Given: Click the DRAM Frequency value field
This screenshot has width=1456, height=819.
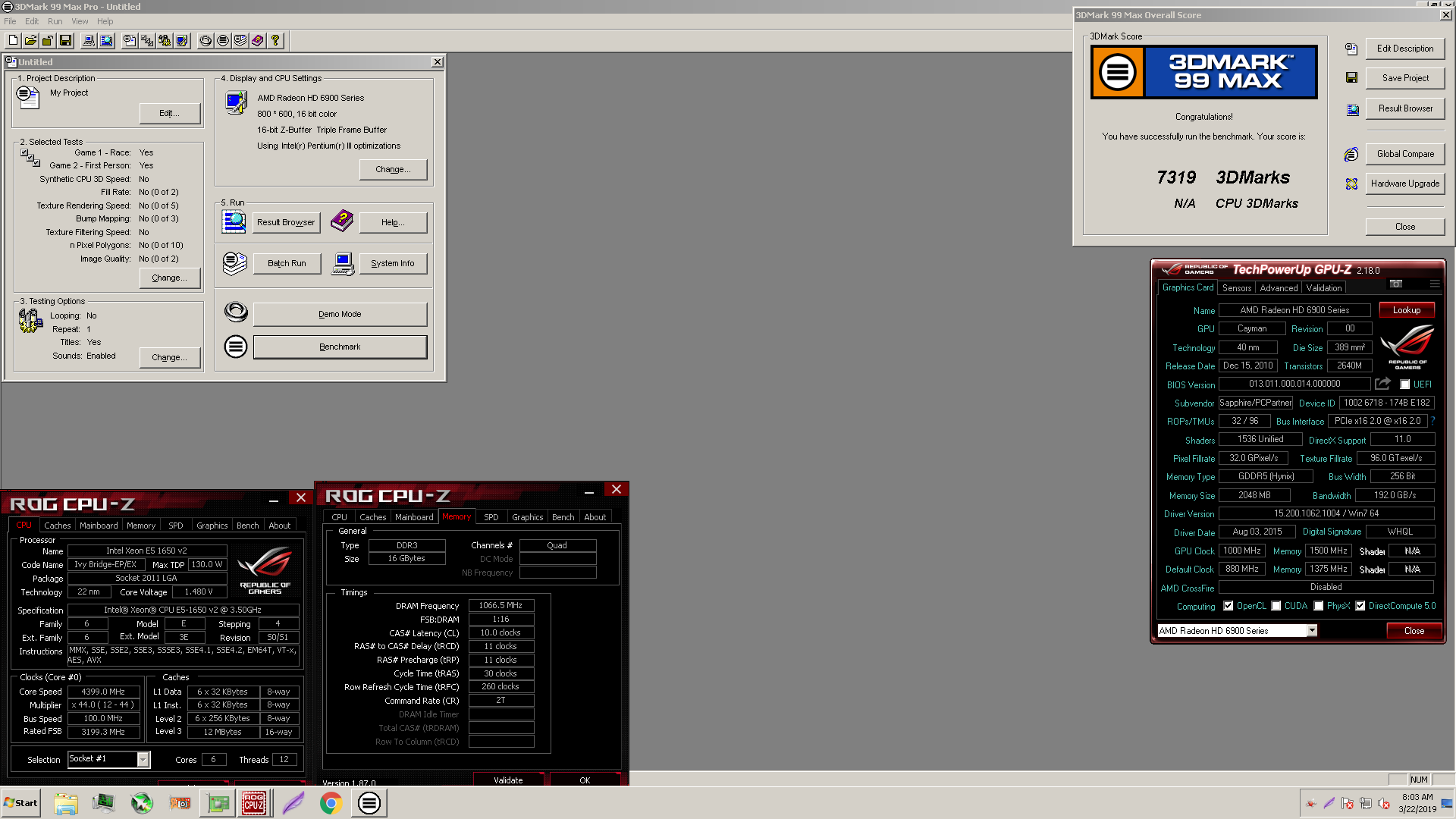Looking at the screenshot, I should 500,605.
